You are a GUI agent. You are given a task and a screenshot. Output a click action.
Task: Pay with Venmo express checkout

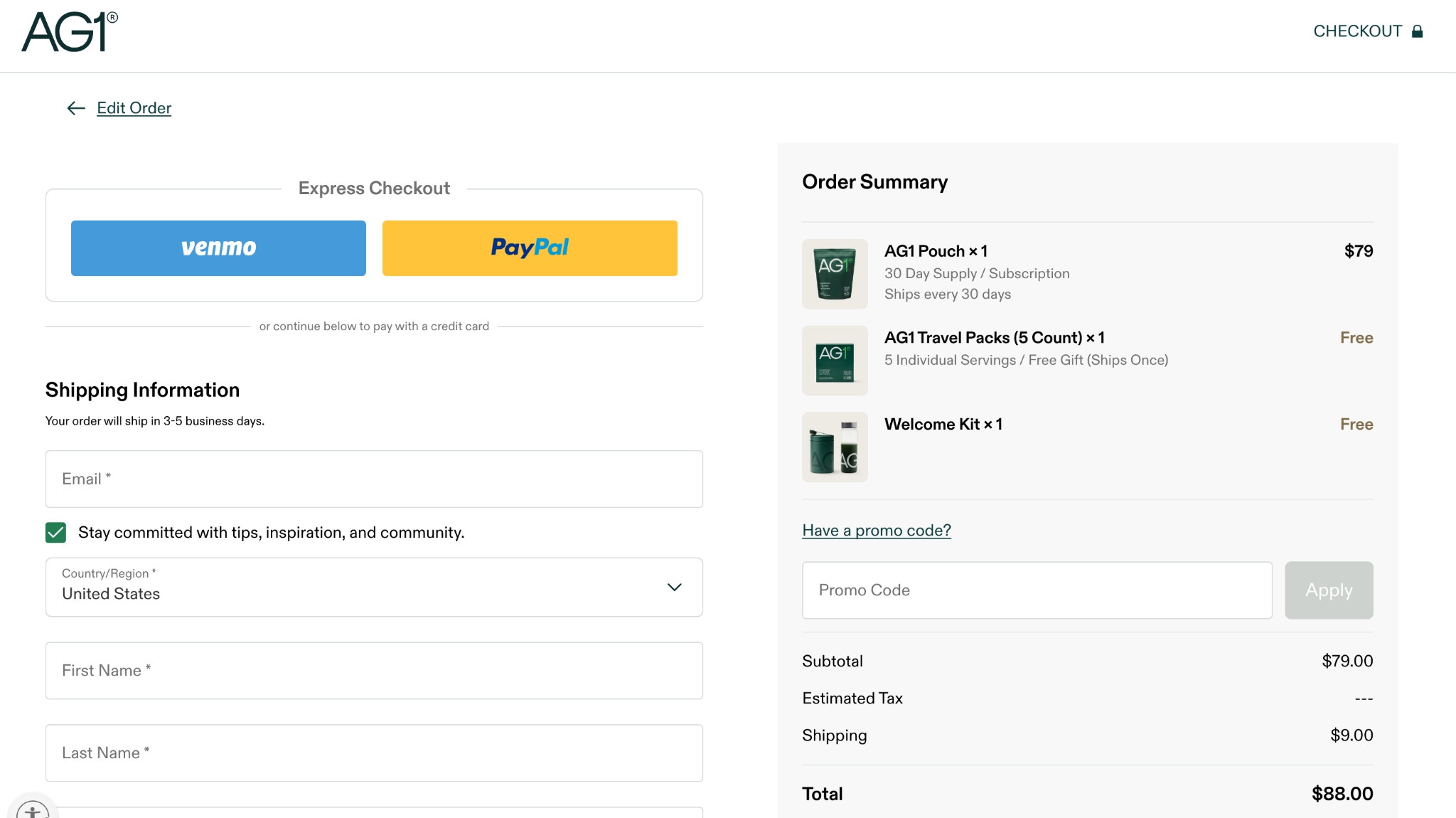218,248
